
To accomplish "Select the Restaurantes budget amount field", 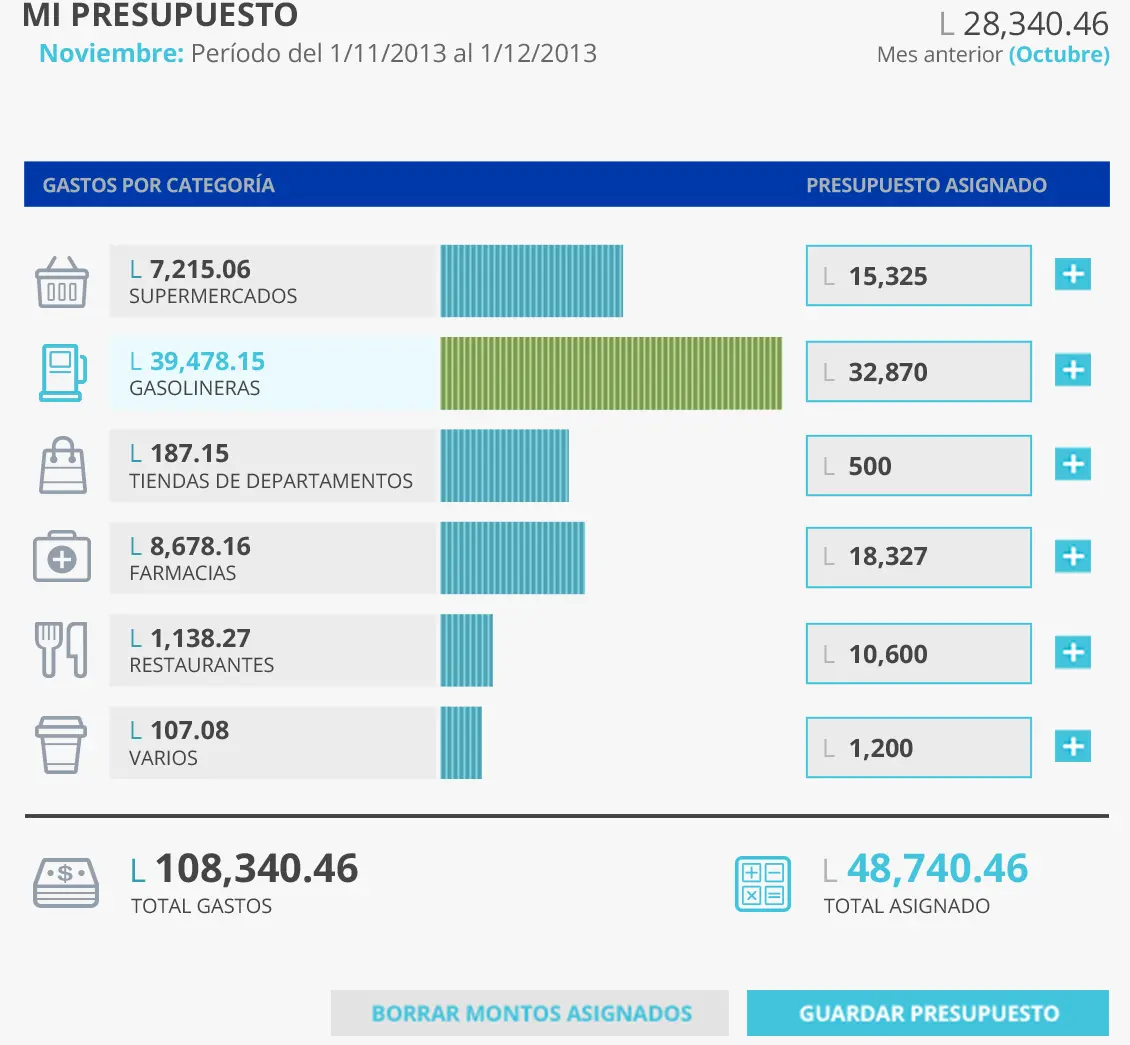I will tap(918, 653).
